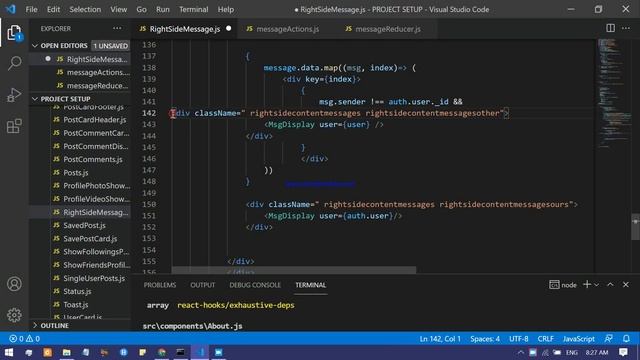Image resolution: width=640 pixels, height=360 pixels.
Task: Show hidden tray icons chevron
Action: pos(520,352)
